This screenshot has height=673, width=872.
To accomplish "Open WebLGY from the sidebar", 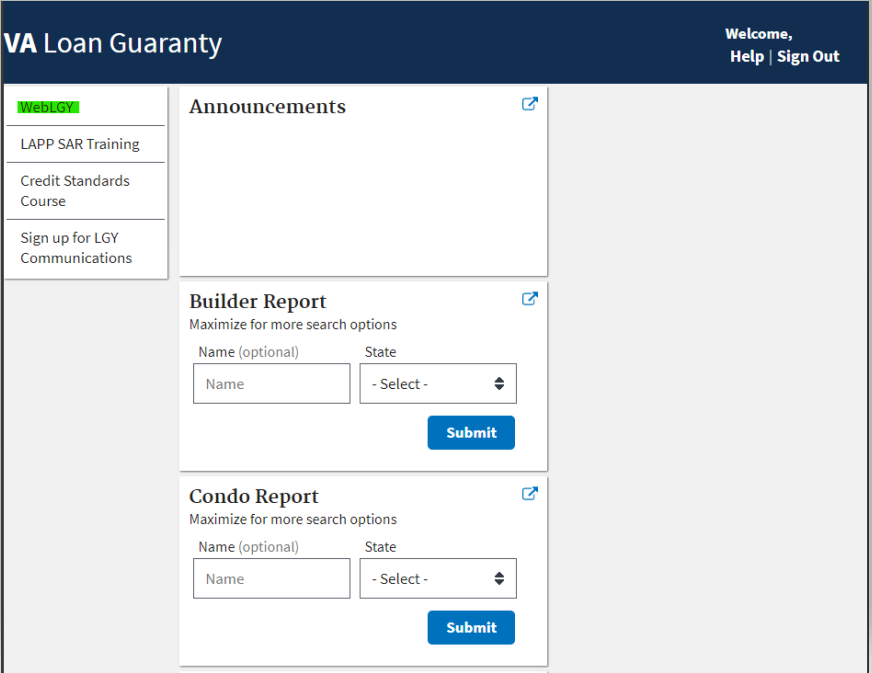I will 48,107.
